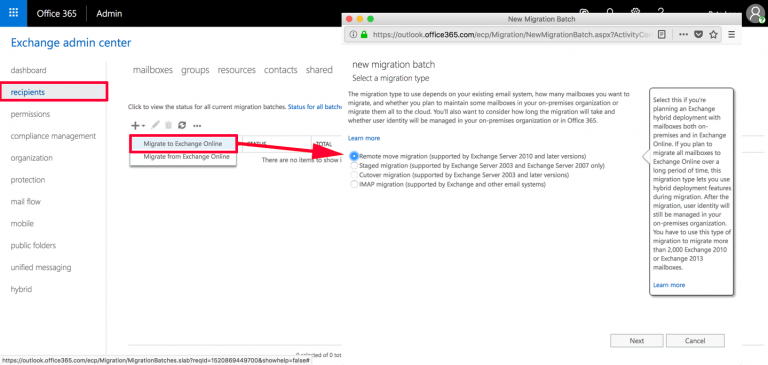Image resolution: width=768 pixels, height=365 pixels.
Task: Refresh the migration batches list
Action: (x=182, y=125)
